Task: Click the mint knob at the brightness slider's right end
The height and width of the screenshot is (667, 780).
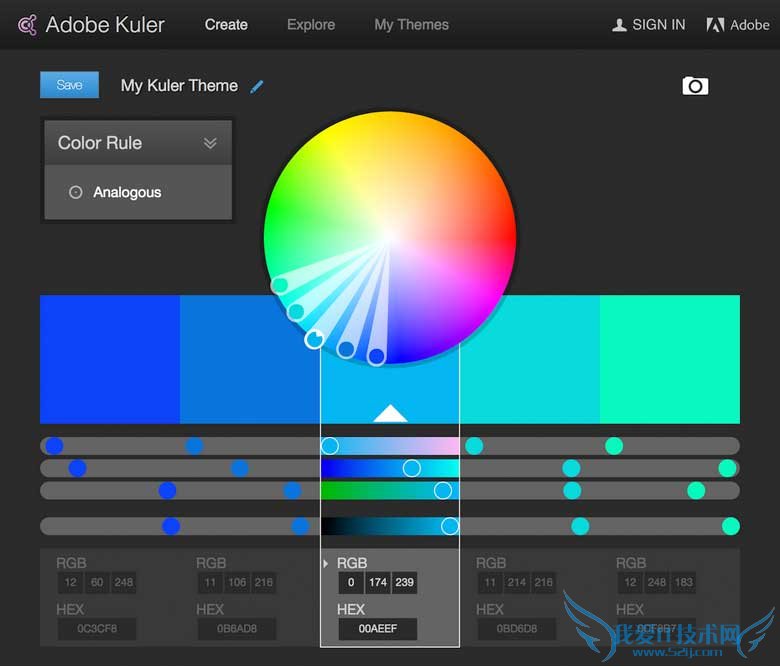Action: (x=730, y=526)
